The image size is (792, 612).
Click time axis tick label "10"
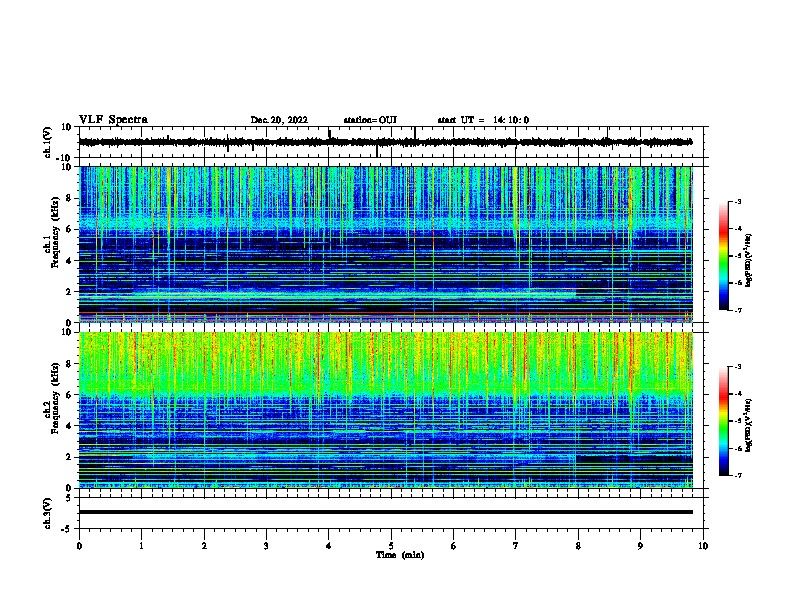703,546
